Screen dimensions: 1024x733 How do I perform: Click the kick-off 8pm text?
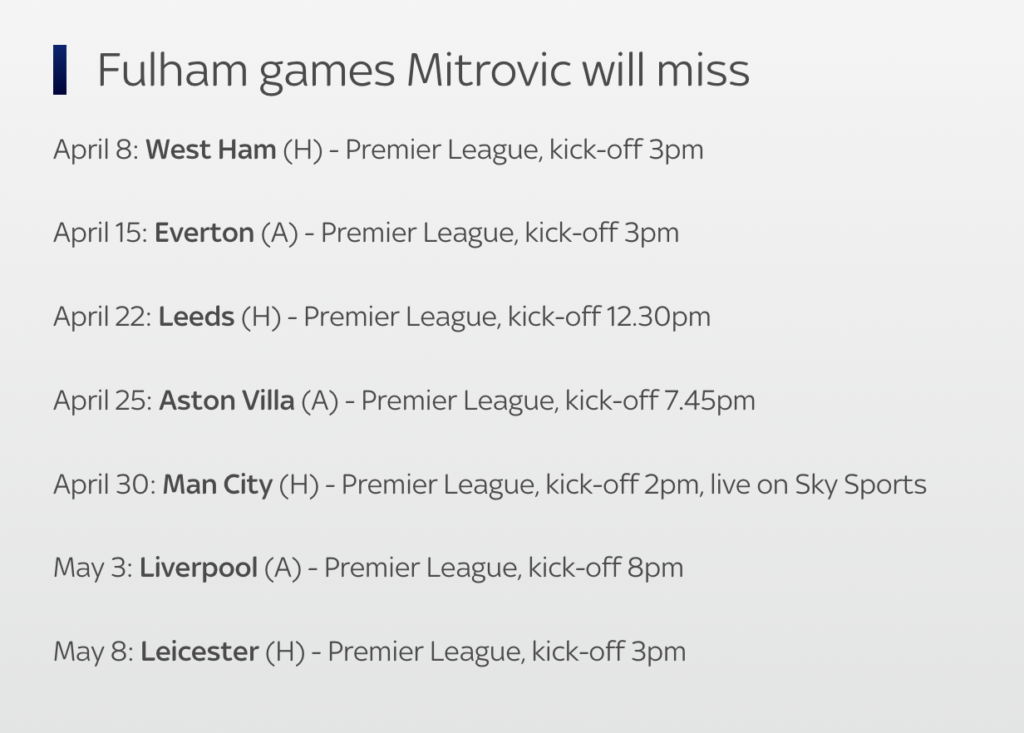coord(605,568)
